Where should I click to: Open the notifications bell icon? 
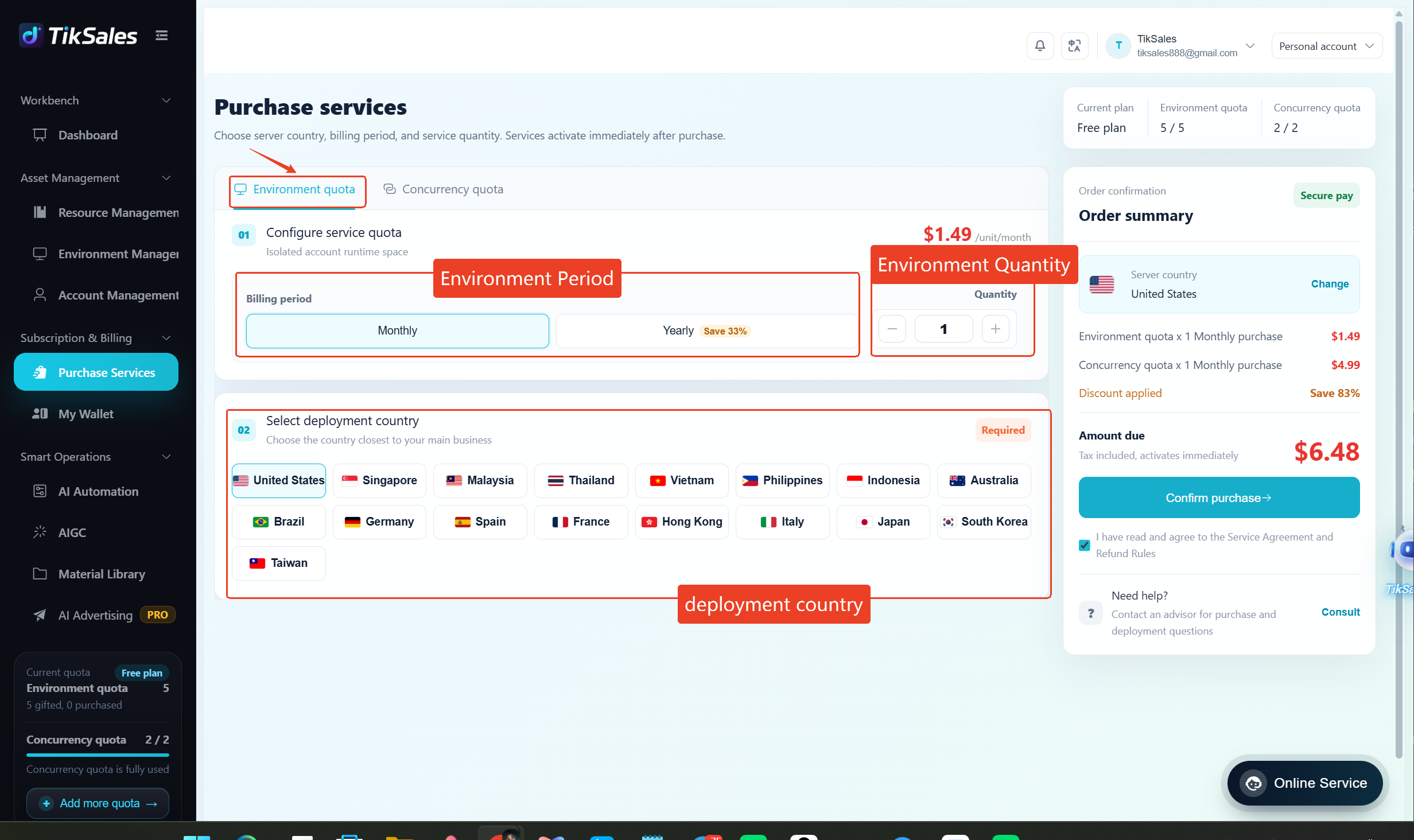(x=1039, y=45)
